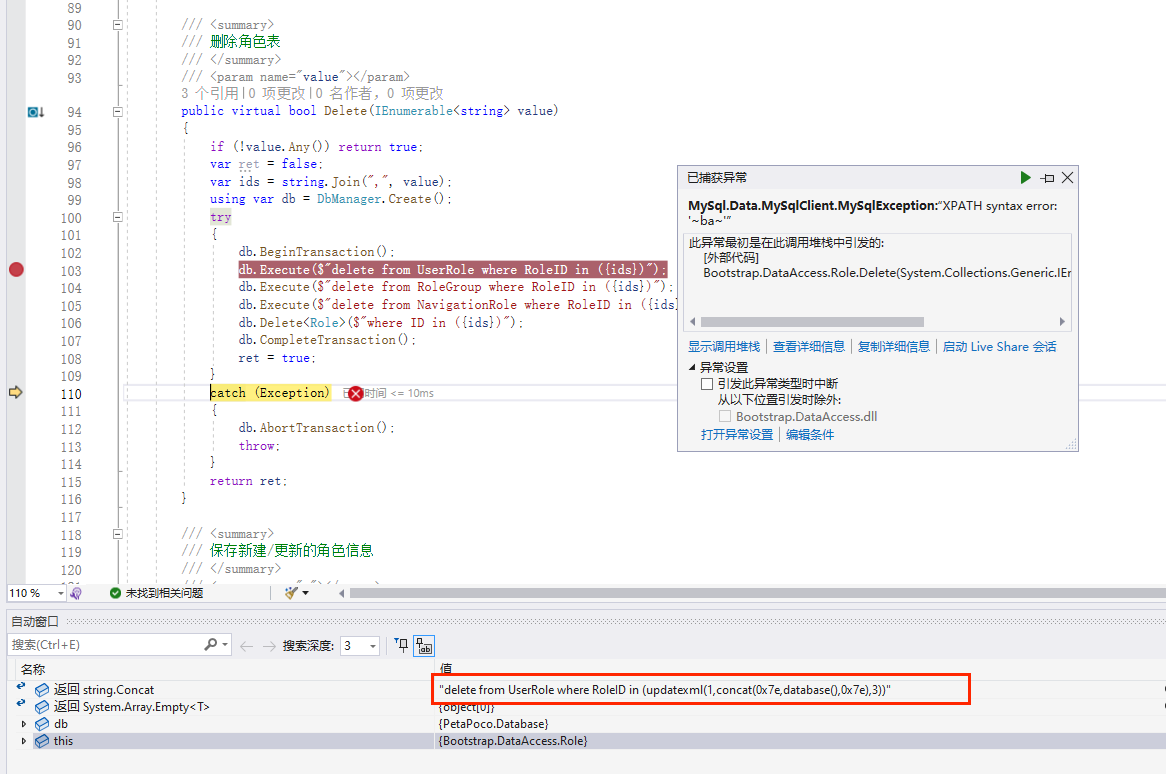Expand the this variable row
This screenshot has height=774, width=1166.
point(24,741)
